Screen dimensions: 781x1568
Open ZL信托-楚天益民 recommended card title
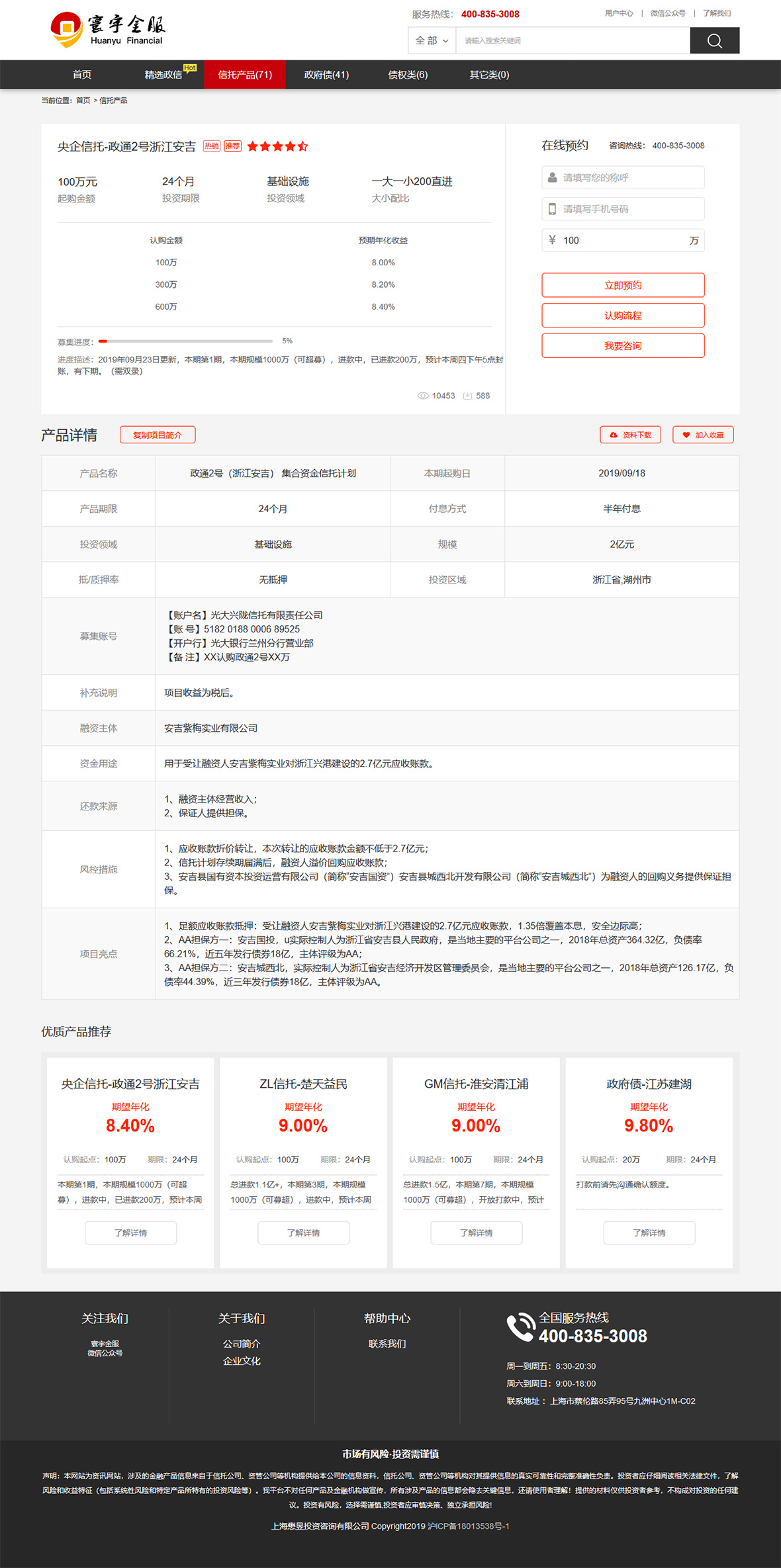(303, 1084)
